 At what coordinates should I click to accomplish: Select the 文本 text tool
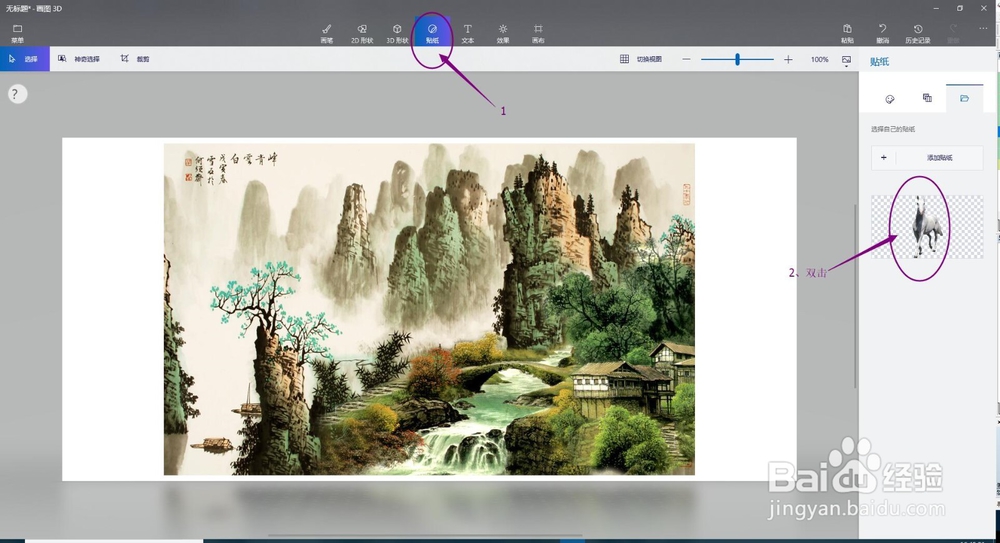(x=467, y=33)
